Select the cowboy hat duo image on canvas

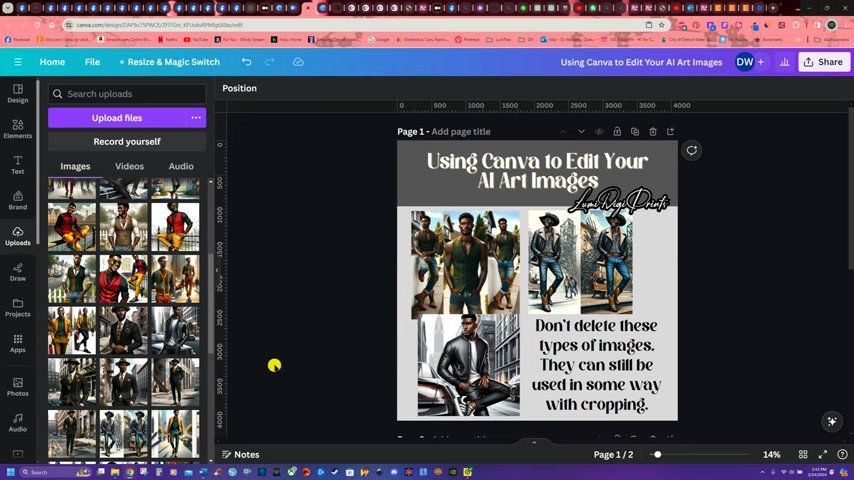tap(580, 263)
